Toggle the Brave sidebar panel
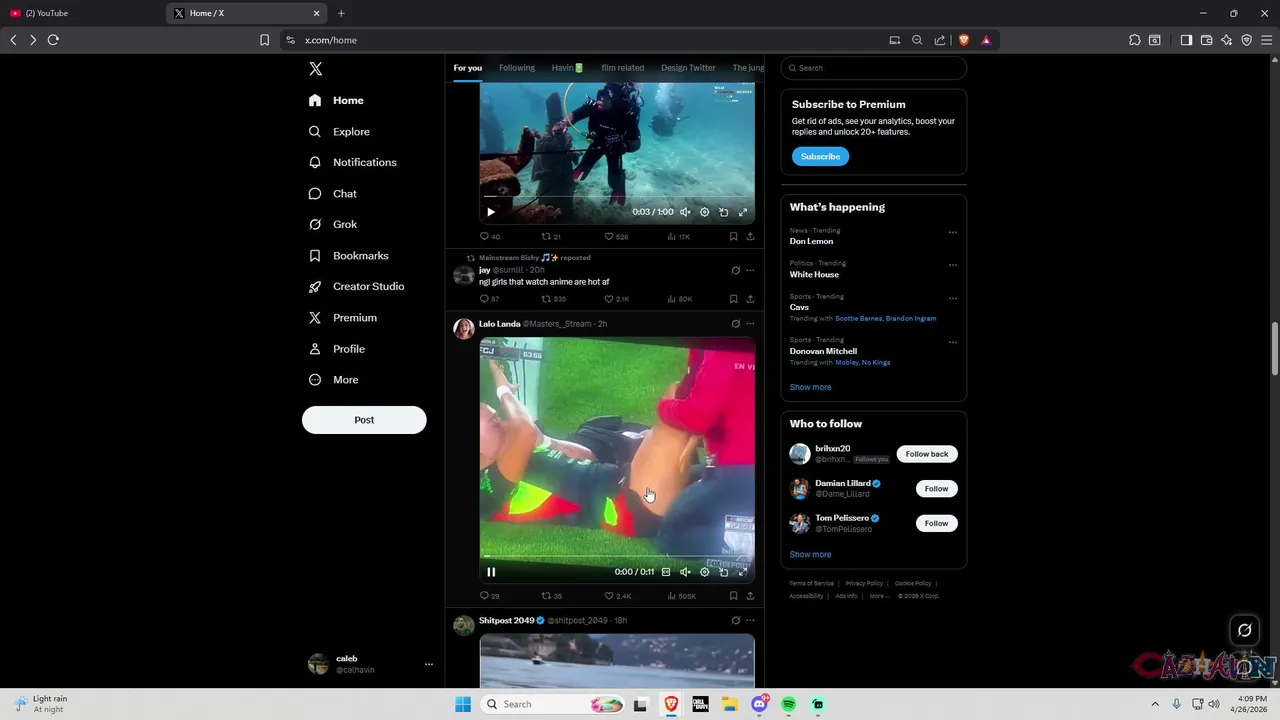 coord(1186,40)
